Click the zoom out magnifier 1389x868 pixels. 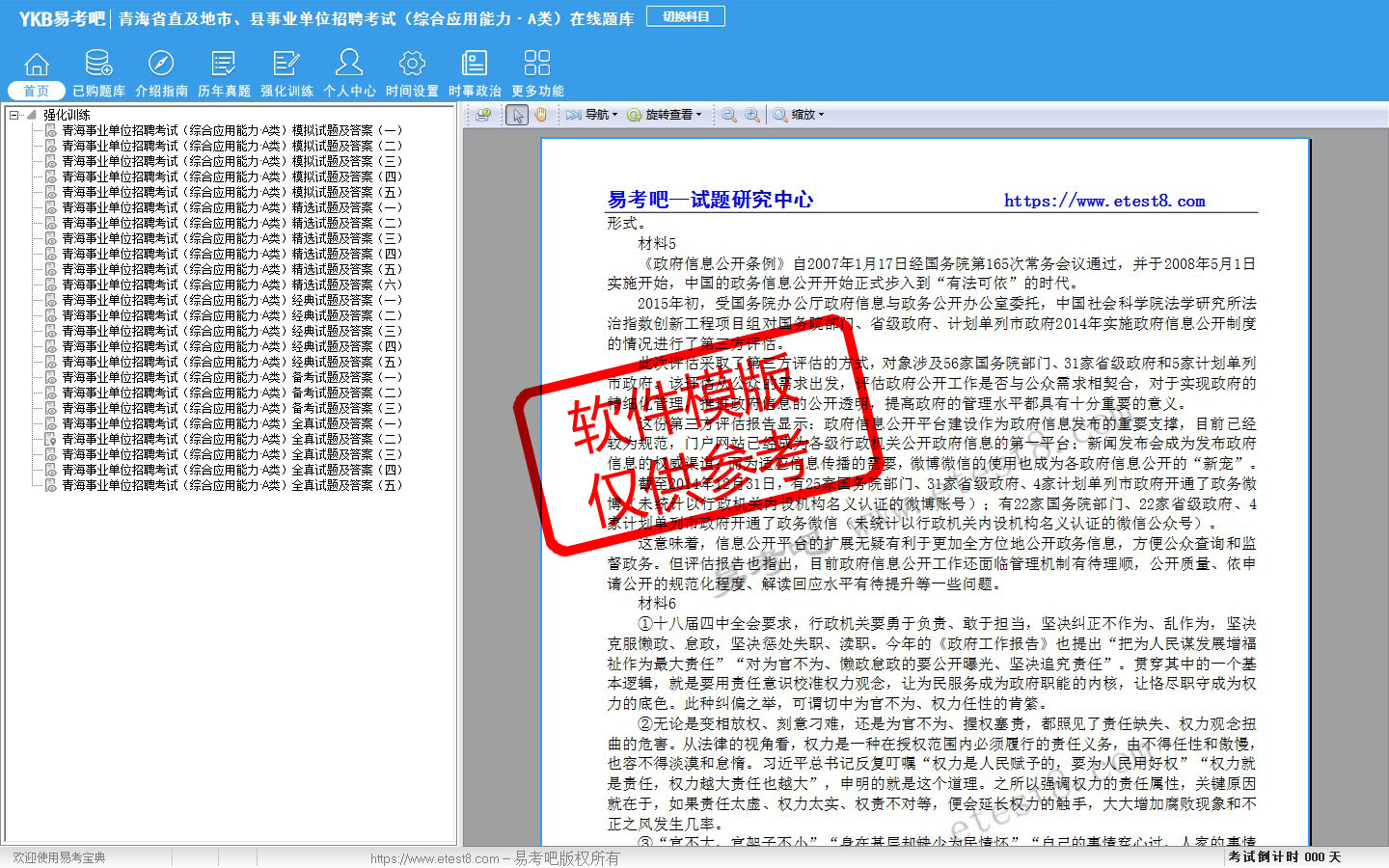729,115
